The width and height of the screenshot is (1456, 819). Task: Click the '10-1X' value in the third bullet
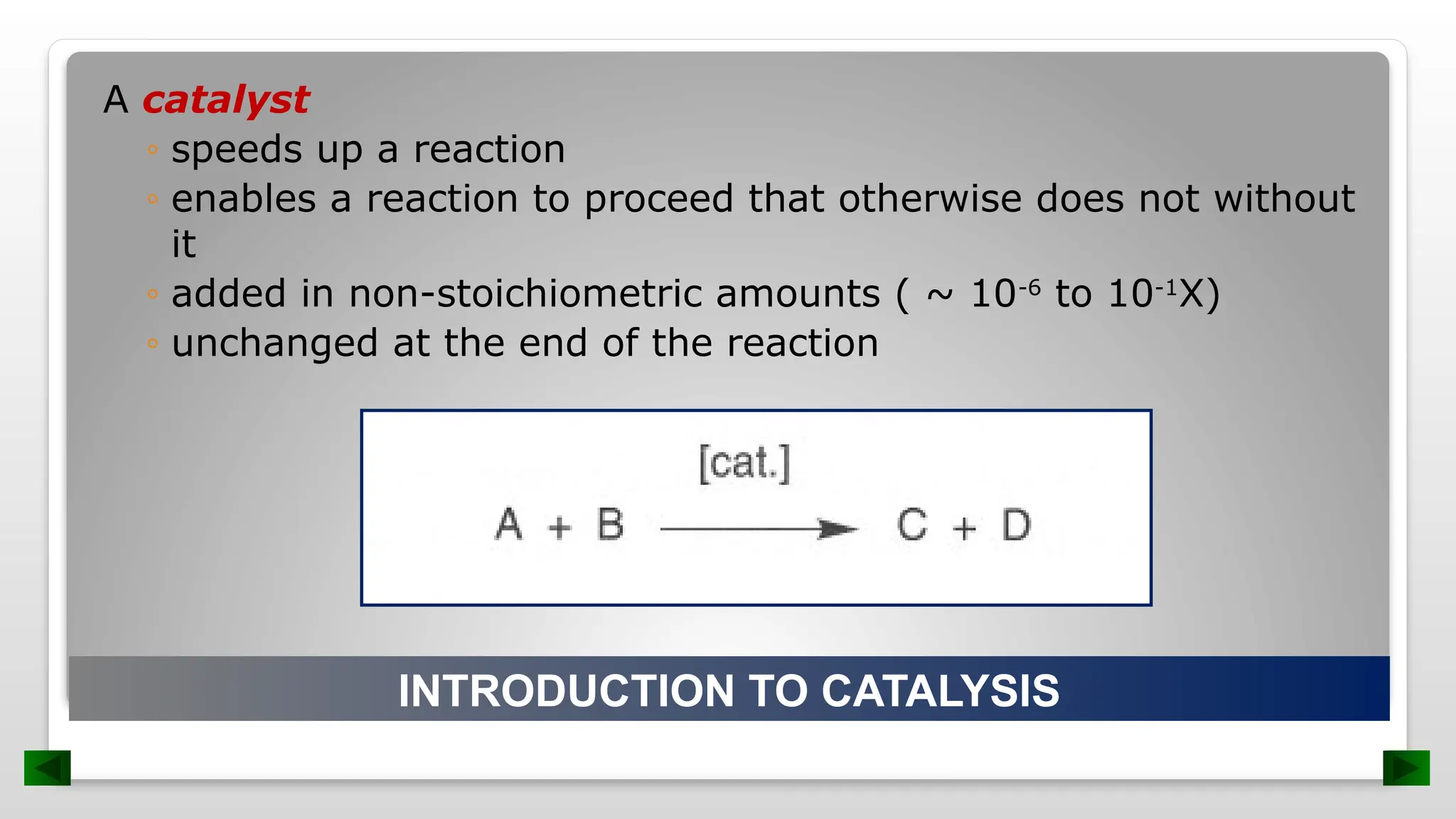(1163, 293)
